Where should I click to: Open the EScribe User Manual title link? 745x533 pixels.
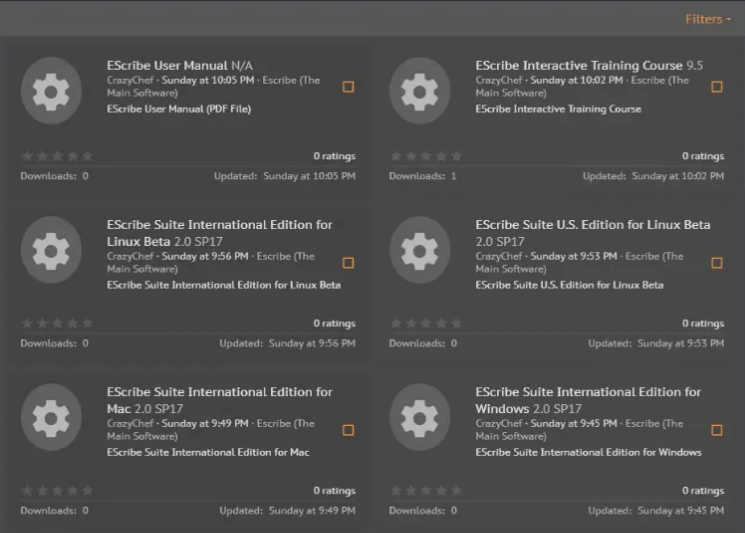167,65
